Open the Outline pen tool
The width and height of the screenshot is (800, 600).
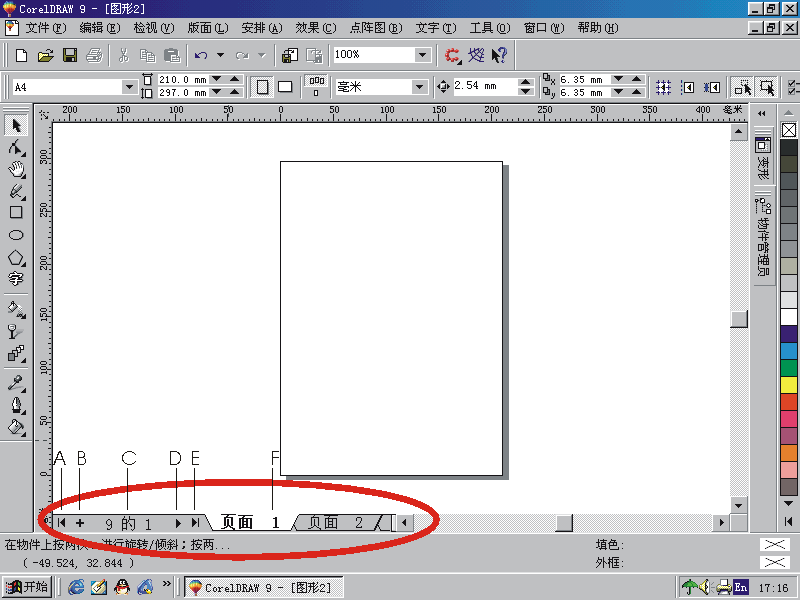[x=16, y=405]
